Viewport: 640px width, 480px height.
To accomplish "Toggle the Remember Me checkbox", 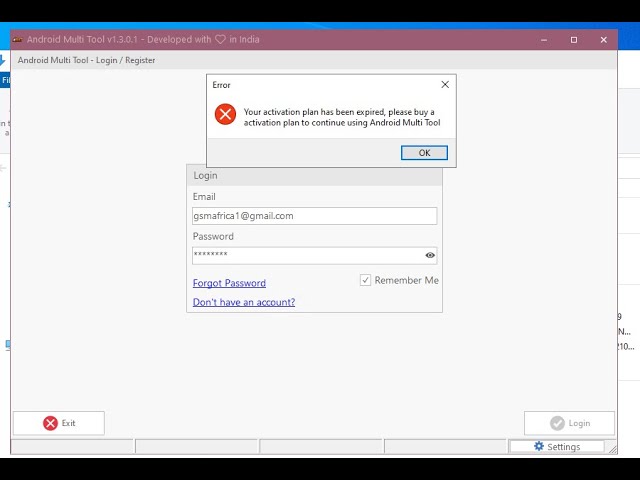I will point(365,280).
